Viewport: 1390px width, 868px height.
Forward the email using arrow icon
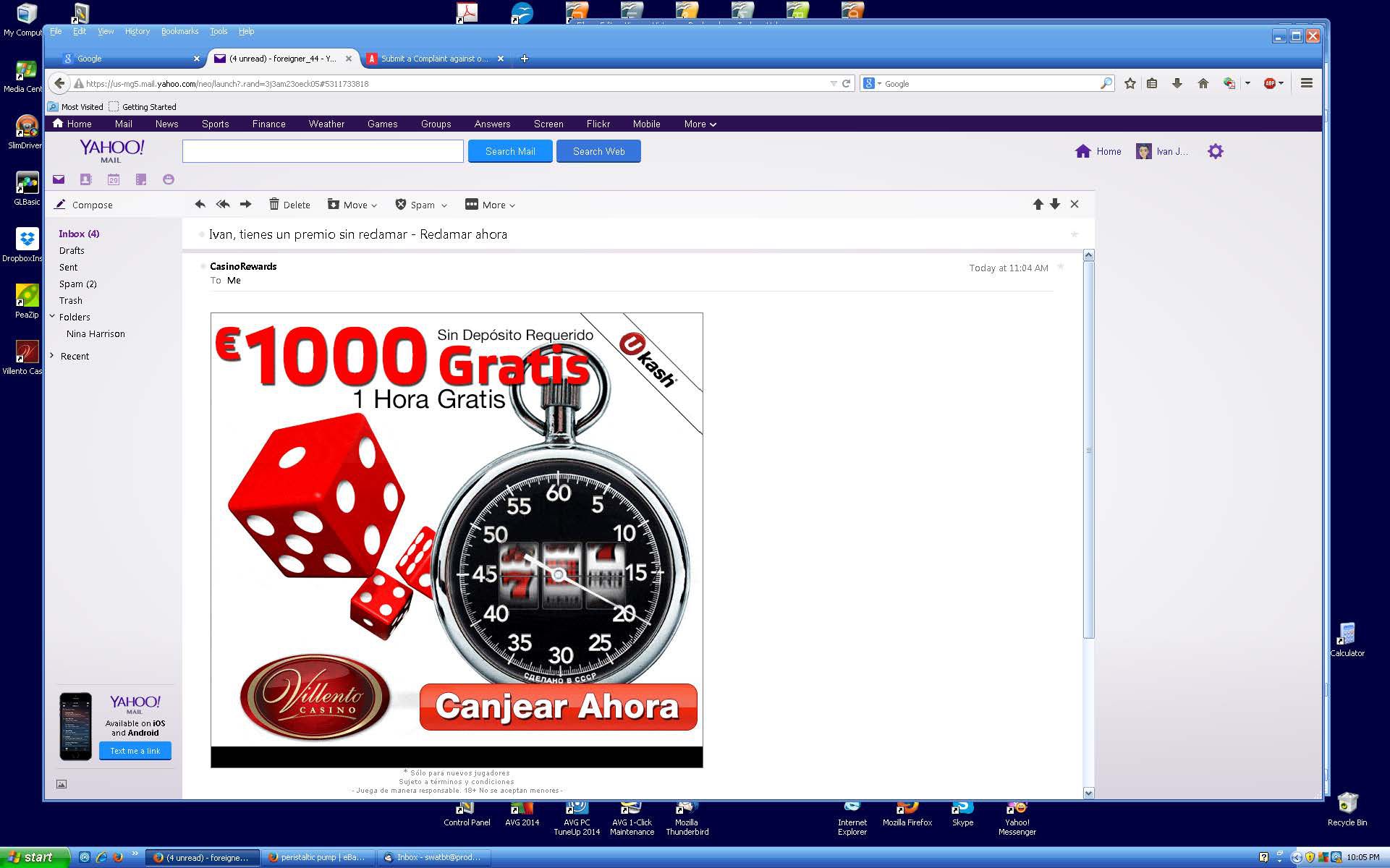(246, 205)
